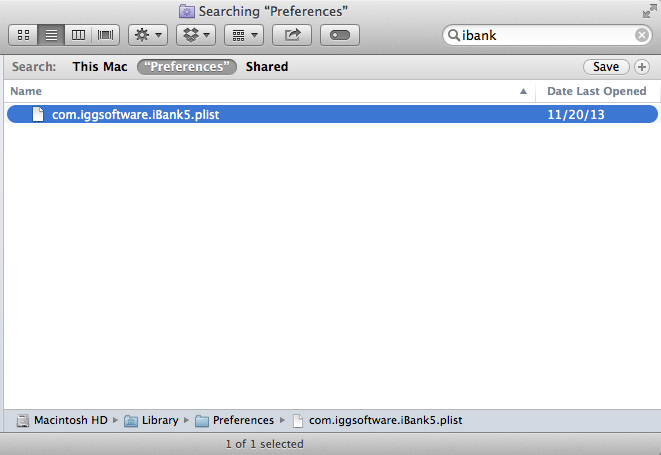The width and height of the screenshot is (661, 455).
Task: Open the Dropbox toolbar menu
Action: point(196,35)
